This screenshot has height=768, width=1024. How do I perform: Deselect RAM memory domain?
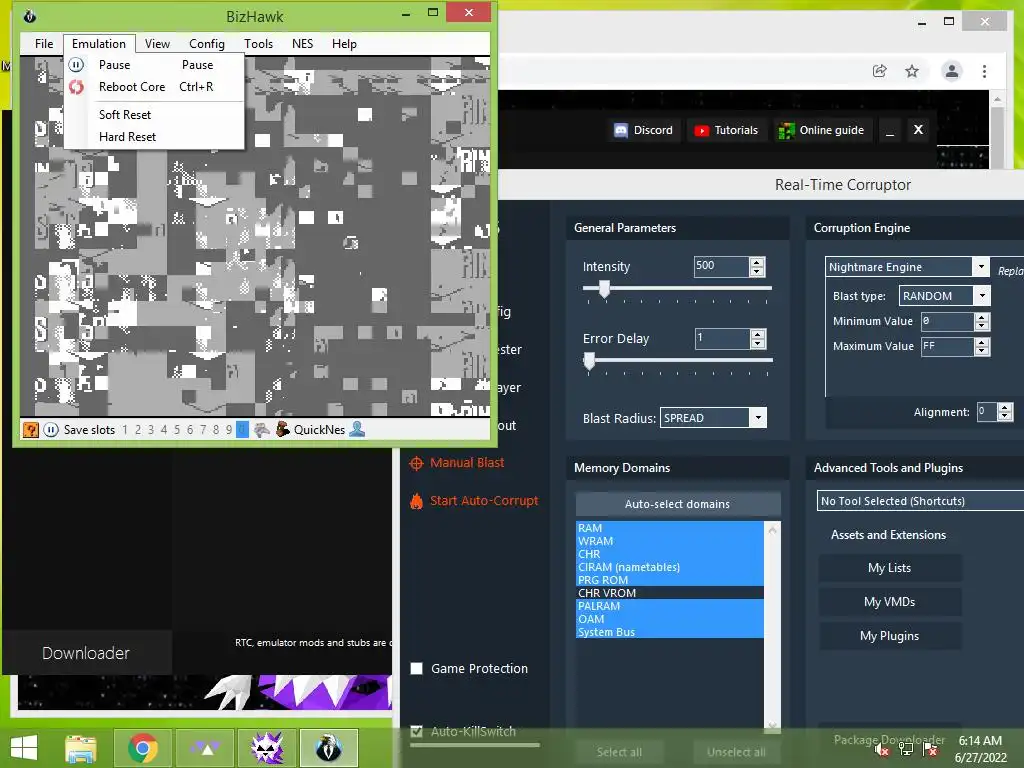[669, 528]
